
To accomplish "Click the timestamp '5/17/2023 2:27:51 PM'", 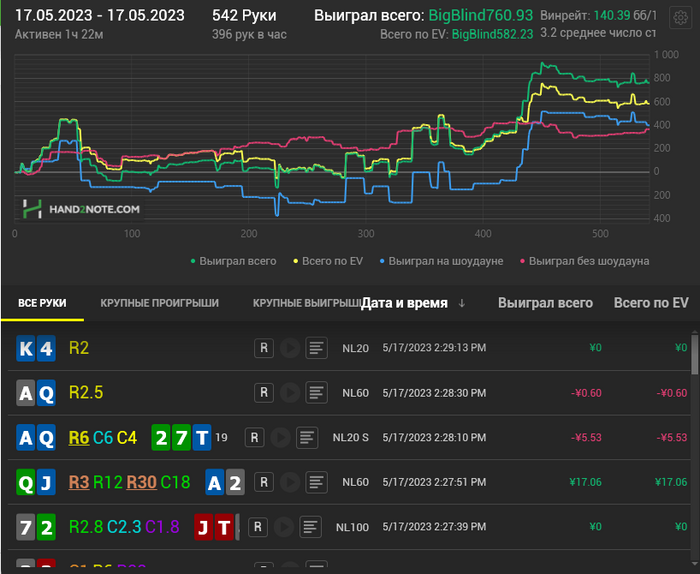I will pyautogui.click(x=434, y=482).
